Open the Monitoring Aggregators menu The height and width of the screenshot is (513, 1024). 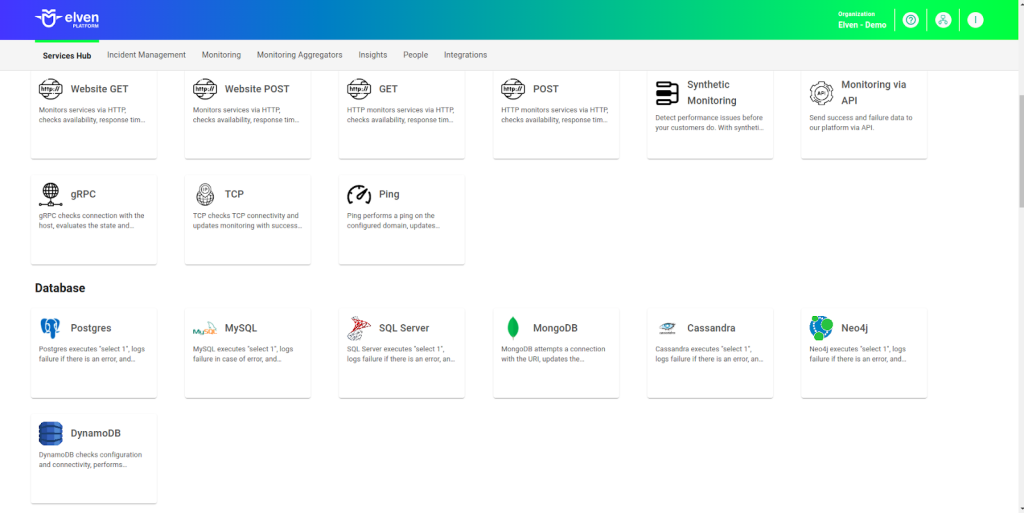[x=299, y=55]
